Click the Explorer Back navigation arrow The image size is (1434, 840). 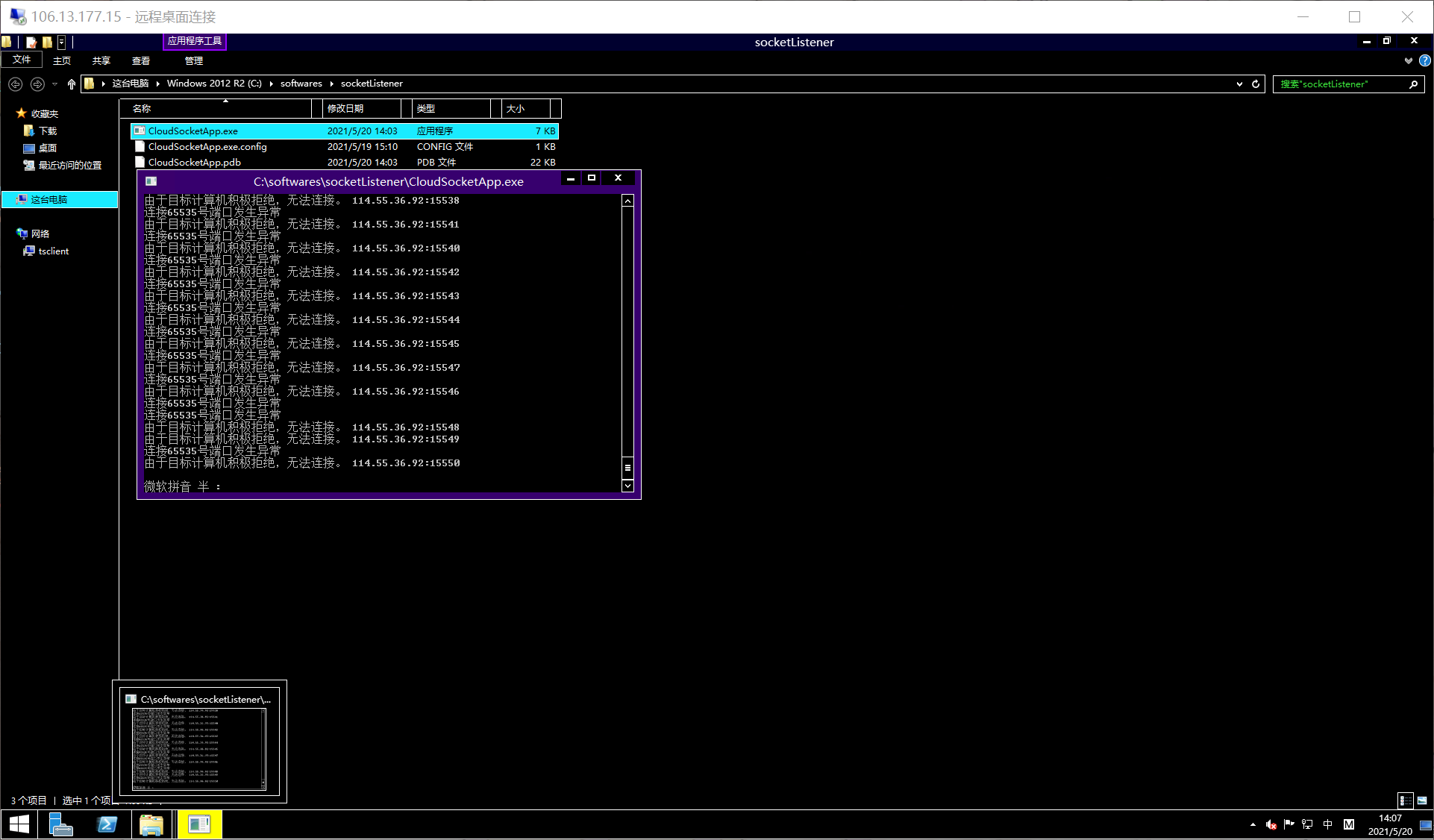click(x=15, y=84)
